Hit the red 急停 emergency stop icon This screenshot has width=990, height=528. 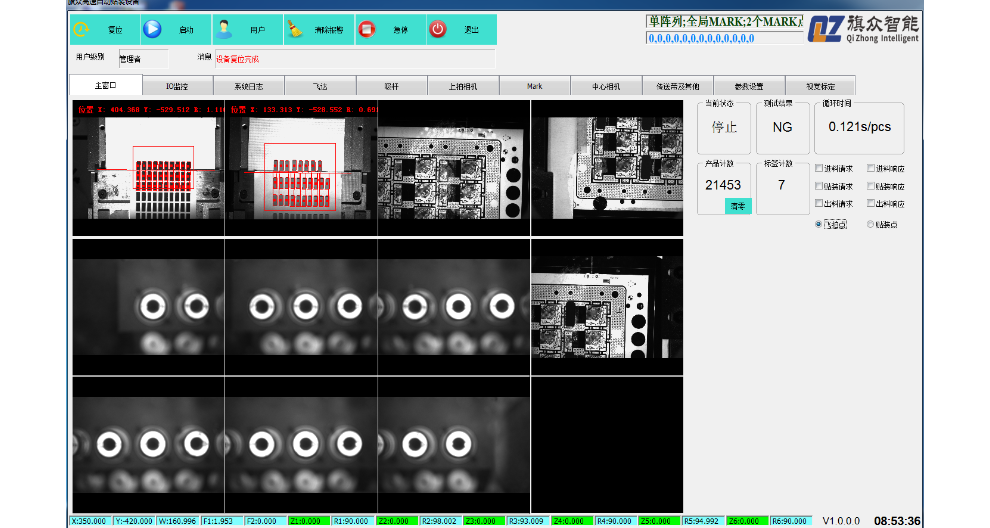pyautogui.click(x=367, y=29)
